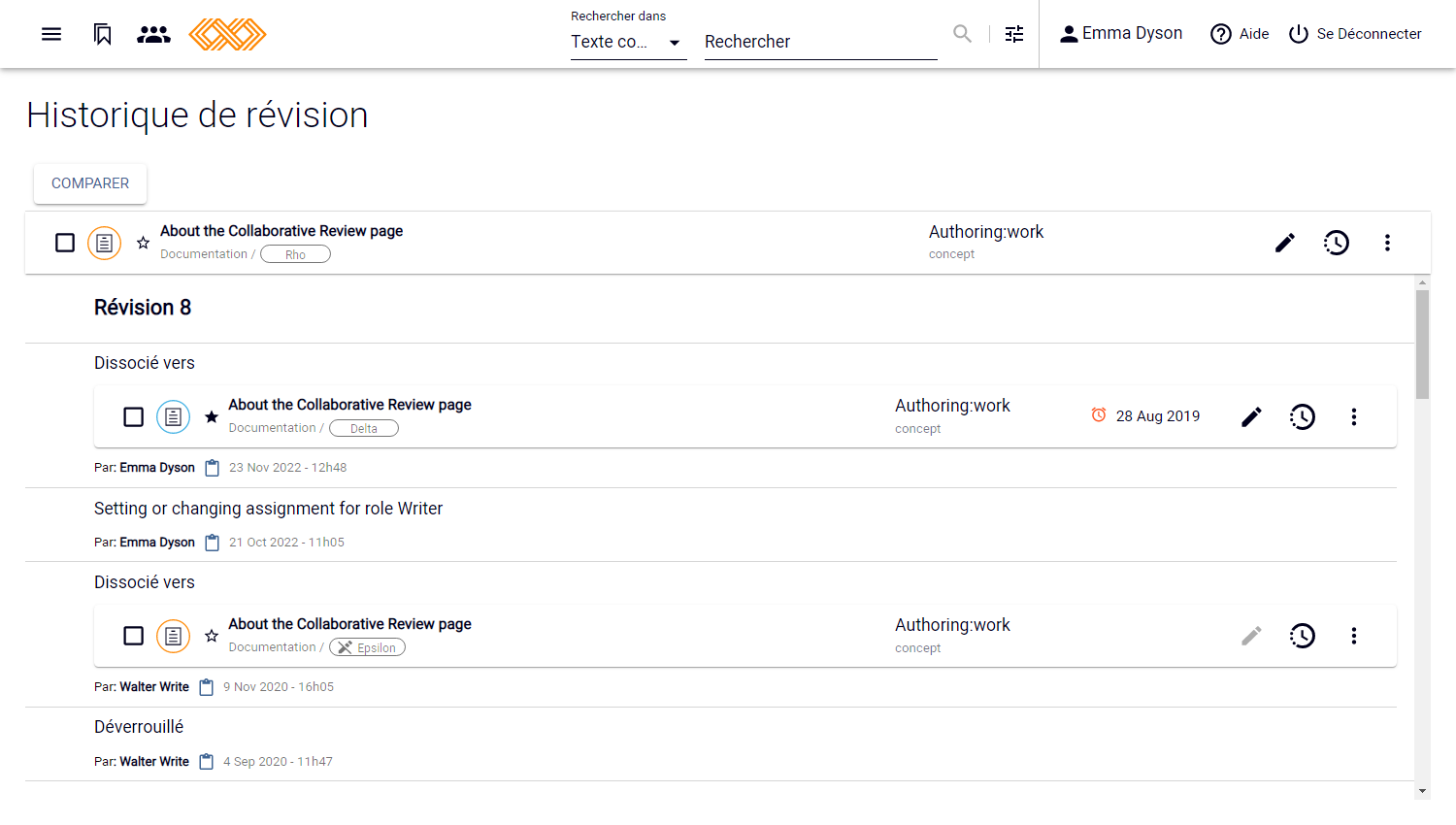Click the Epsilon document type icon
This screenshot has height=825, width=1456.
[173, 636]
